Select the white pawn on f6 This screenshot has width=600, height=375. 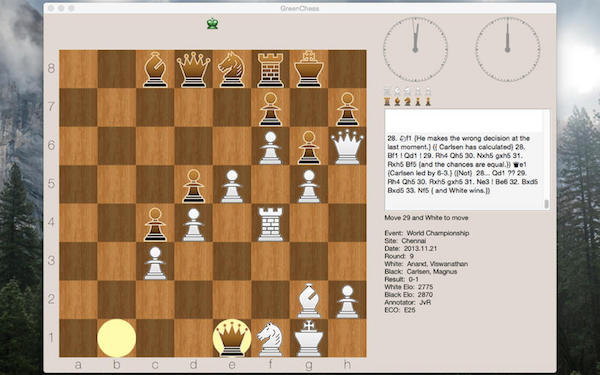click(x=271, y=148)
